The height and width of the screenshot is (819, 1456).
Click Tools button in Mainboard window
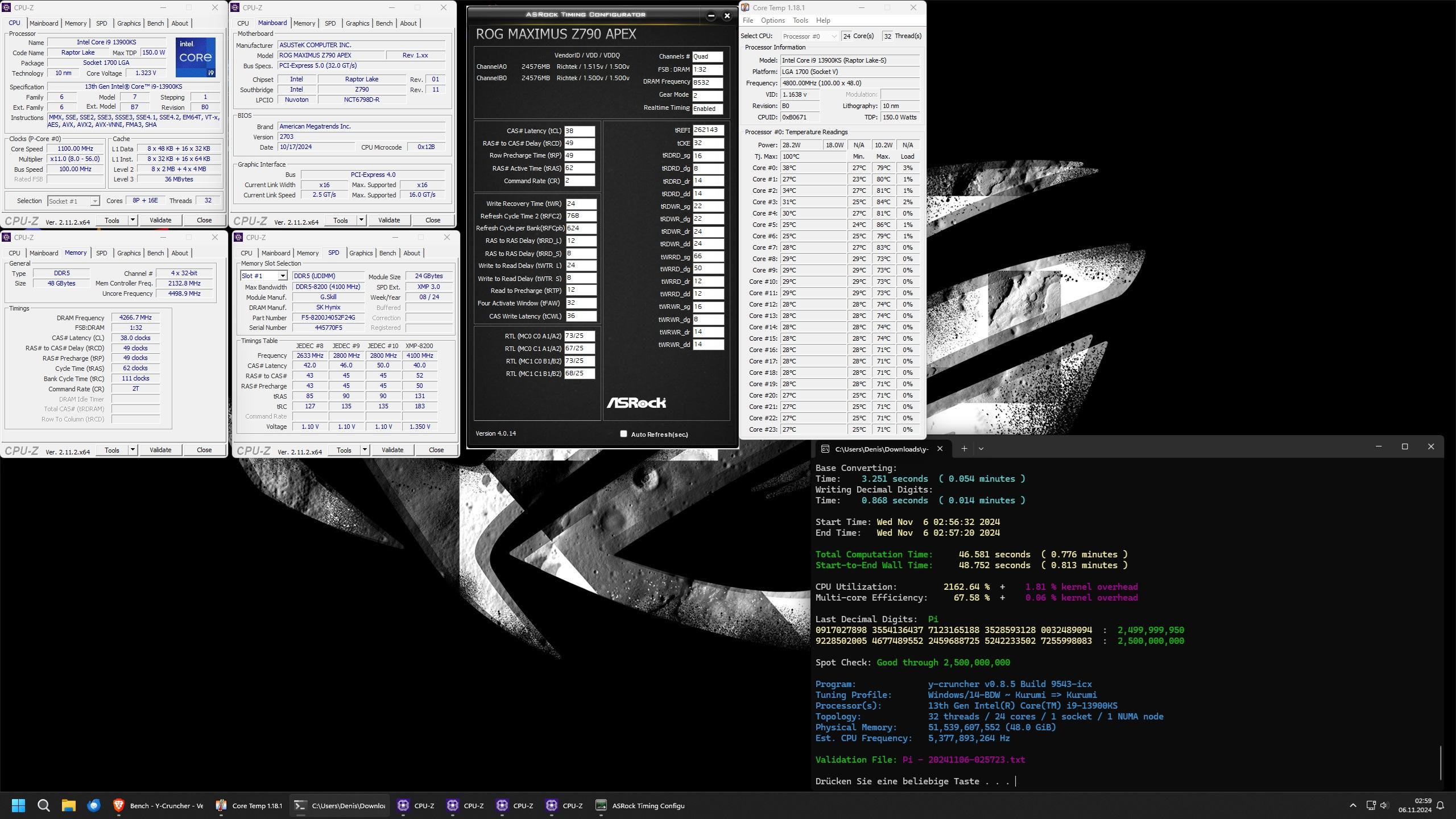pos(341,220)
